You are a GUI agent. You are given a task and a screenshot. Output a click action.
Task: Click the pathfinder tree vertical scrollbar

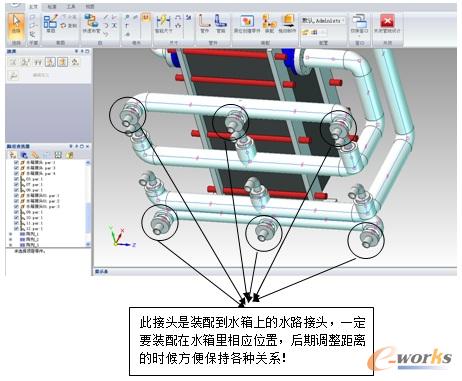tap(88, 203)
